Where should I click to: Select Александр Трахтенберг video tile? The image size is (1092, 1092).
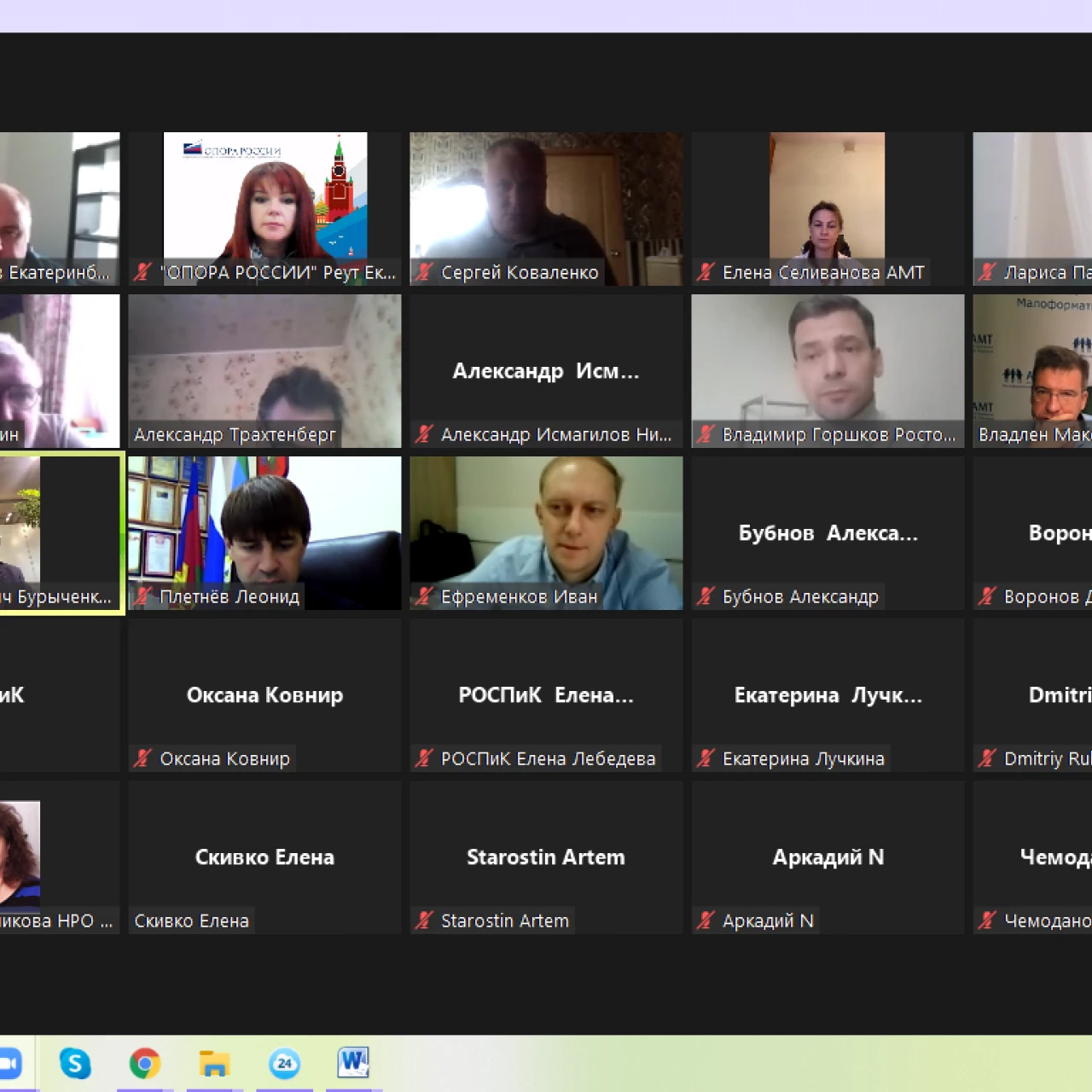click(264, 371)
